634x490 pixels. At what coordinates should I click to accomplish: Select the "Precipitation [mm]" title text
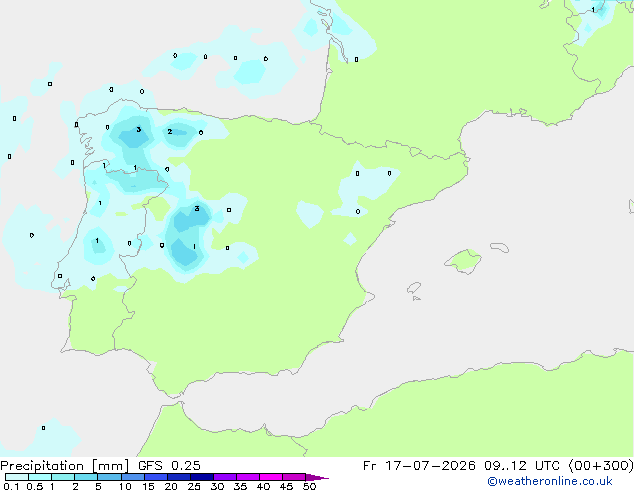[65, 466]
